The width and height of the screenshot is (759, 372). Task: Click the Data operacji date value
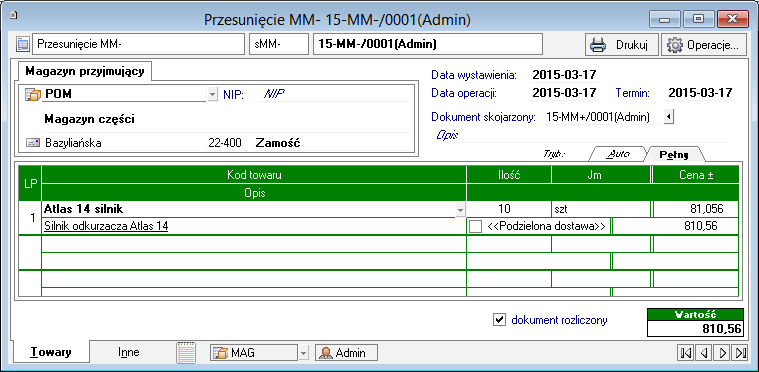(564, 92)
